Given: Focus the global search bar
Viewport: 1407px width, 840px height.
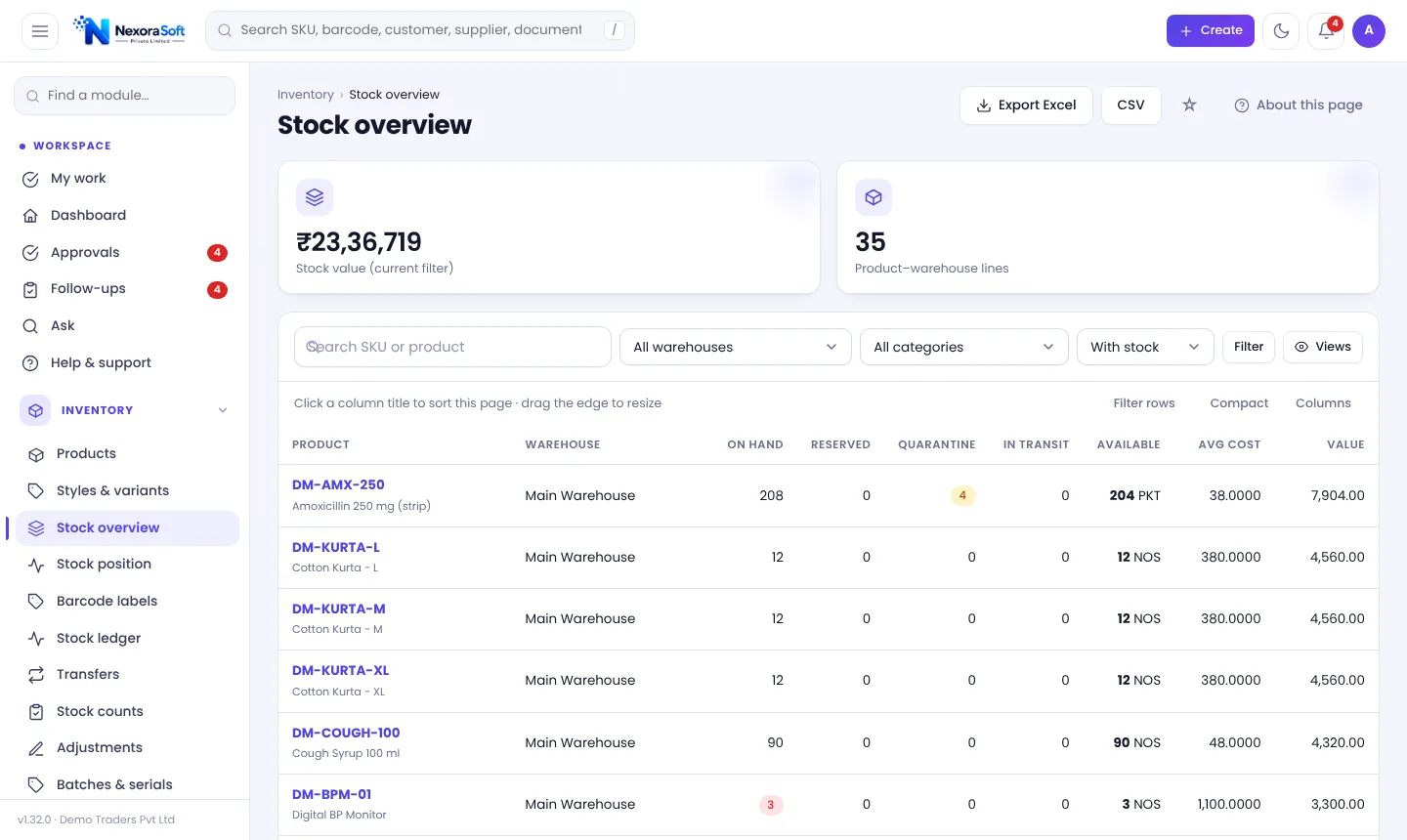Looking at the screenshot, I should pyautogui.click(x=420, y=30).
